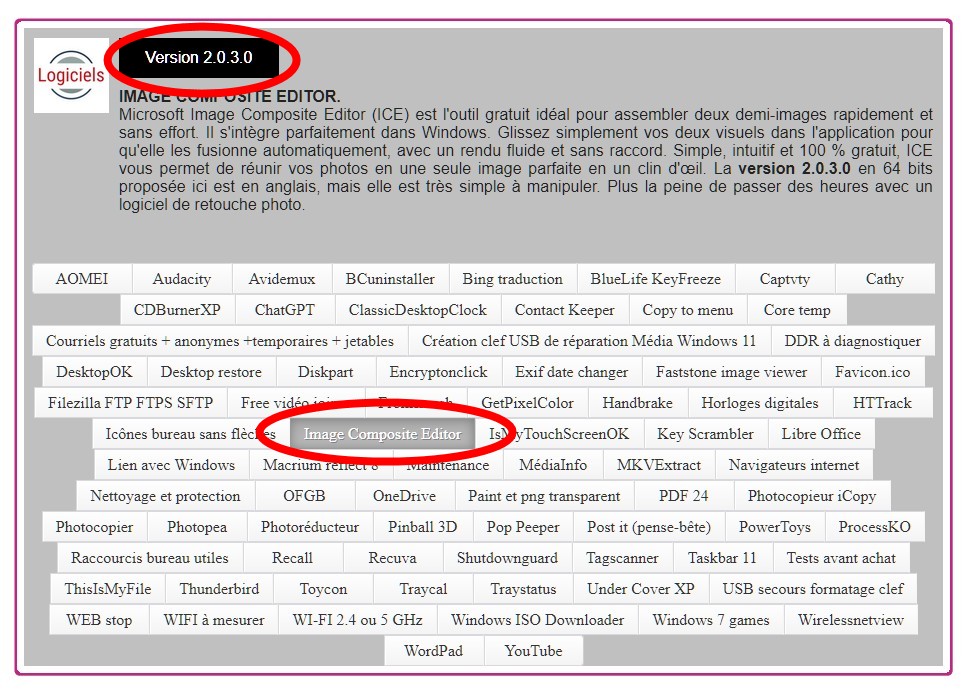971x698 pixels.
Task: Select MédiaInfo
Action: 553,465
